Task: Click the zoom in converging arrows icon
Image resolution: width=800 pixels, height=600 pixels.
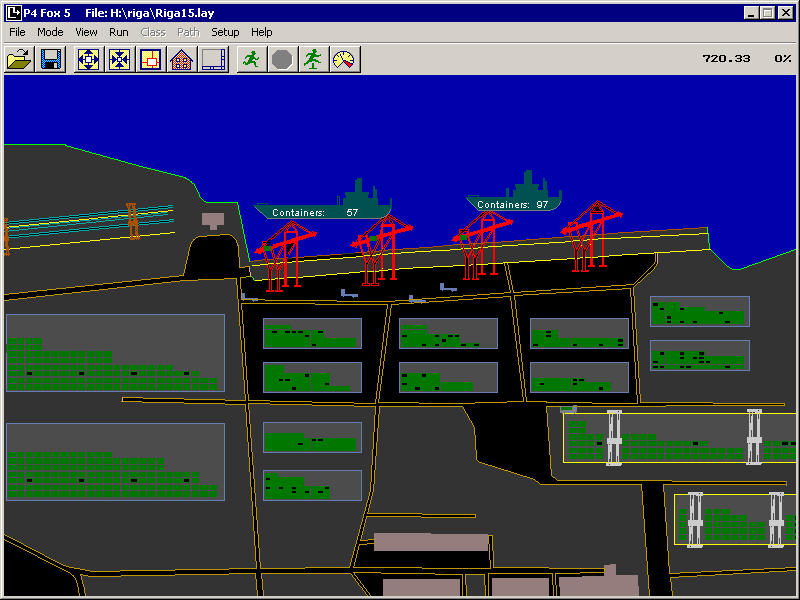Action: [120, 59]
